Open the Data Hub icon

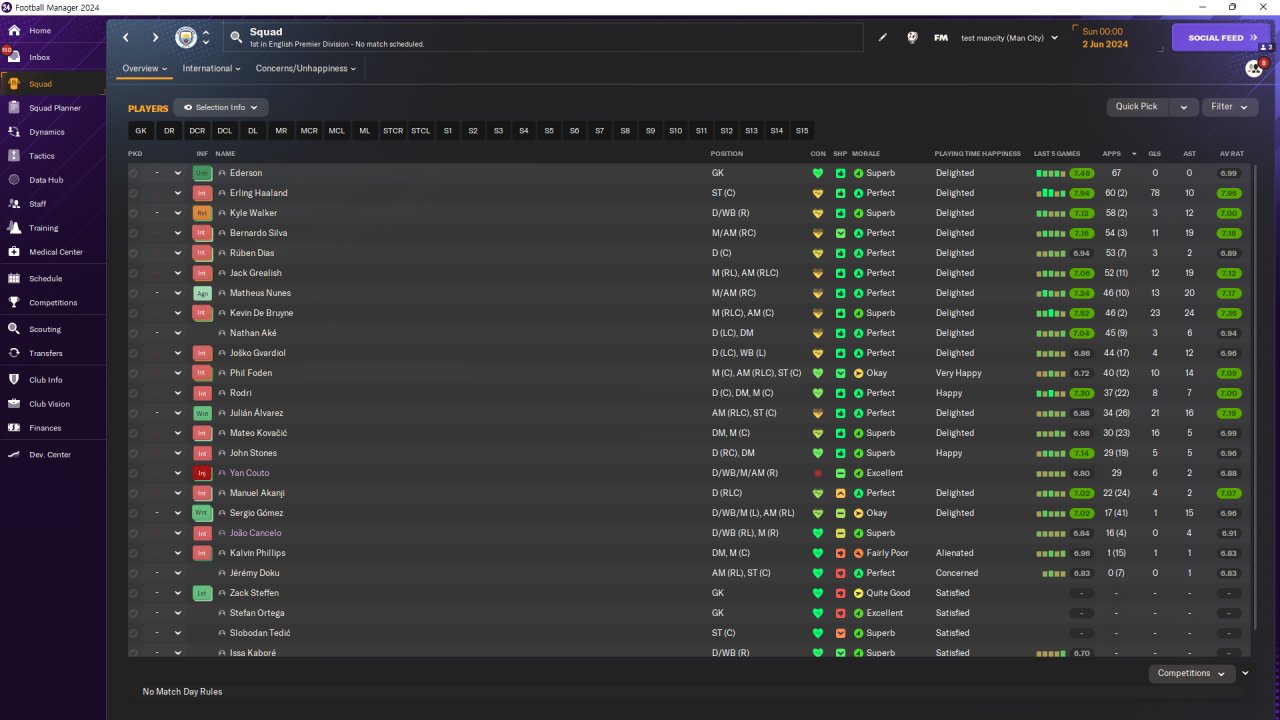[x=14, y=180]
